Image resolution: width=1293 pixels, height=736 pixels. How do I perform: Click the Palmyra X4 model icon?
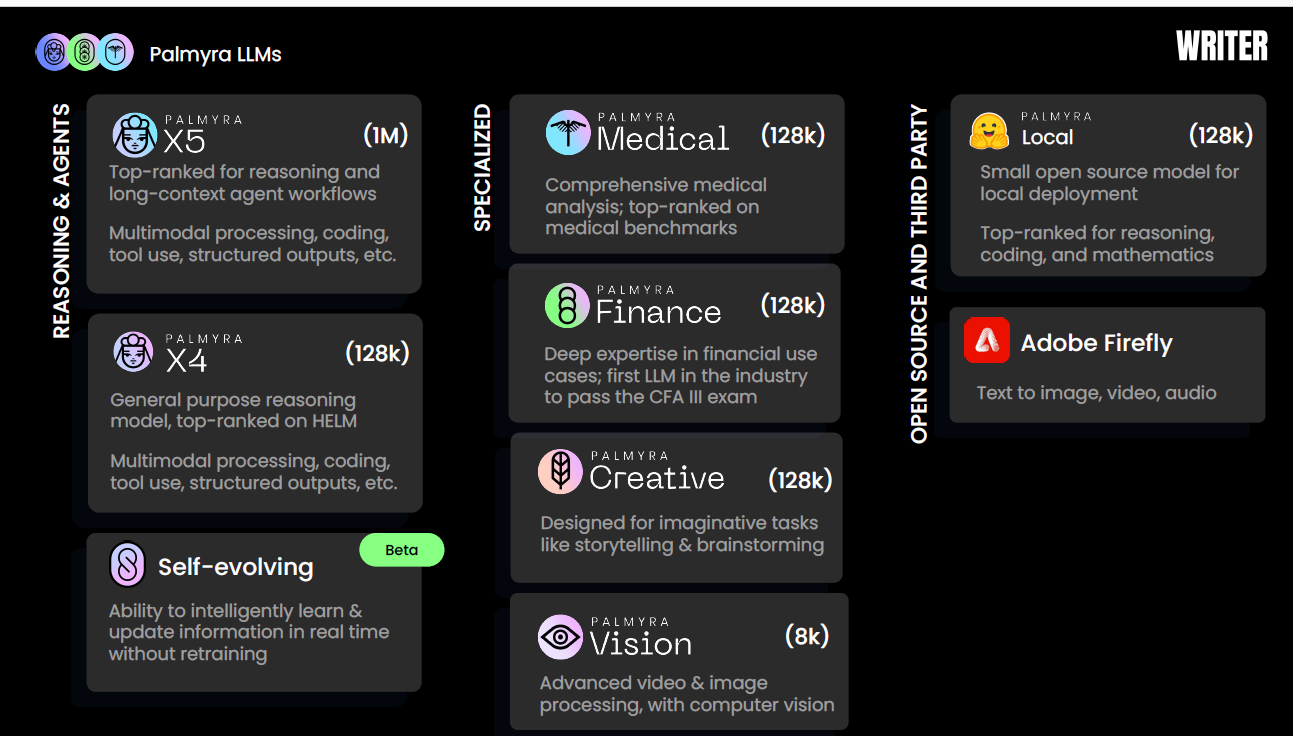click(x=134, y=354)
